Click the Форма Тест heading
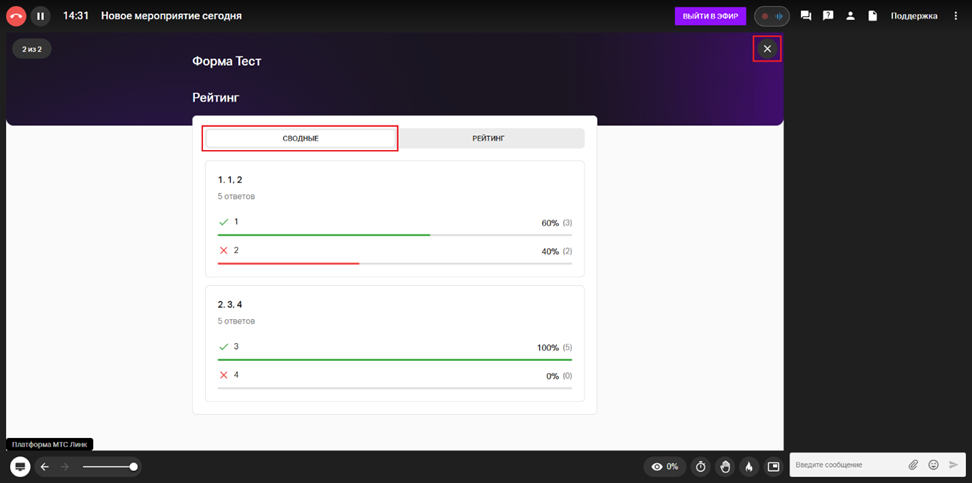The height and width of the screenshot is (483, 972). [x=227, y=61]
